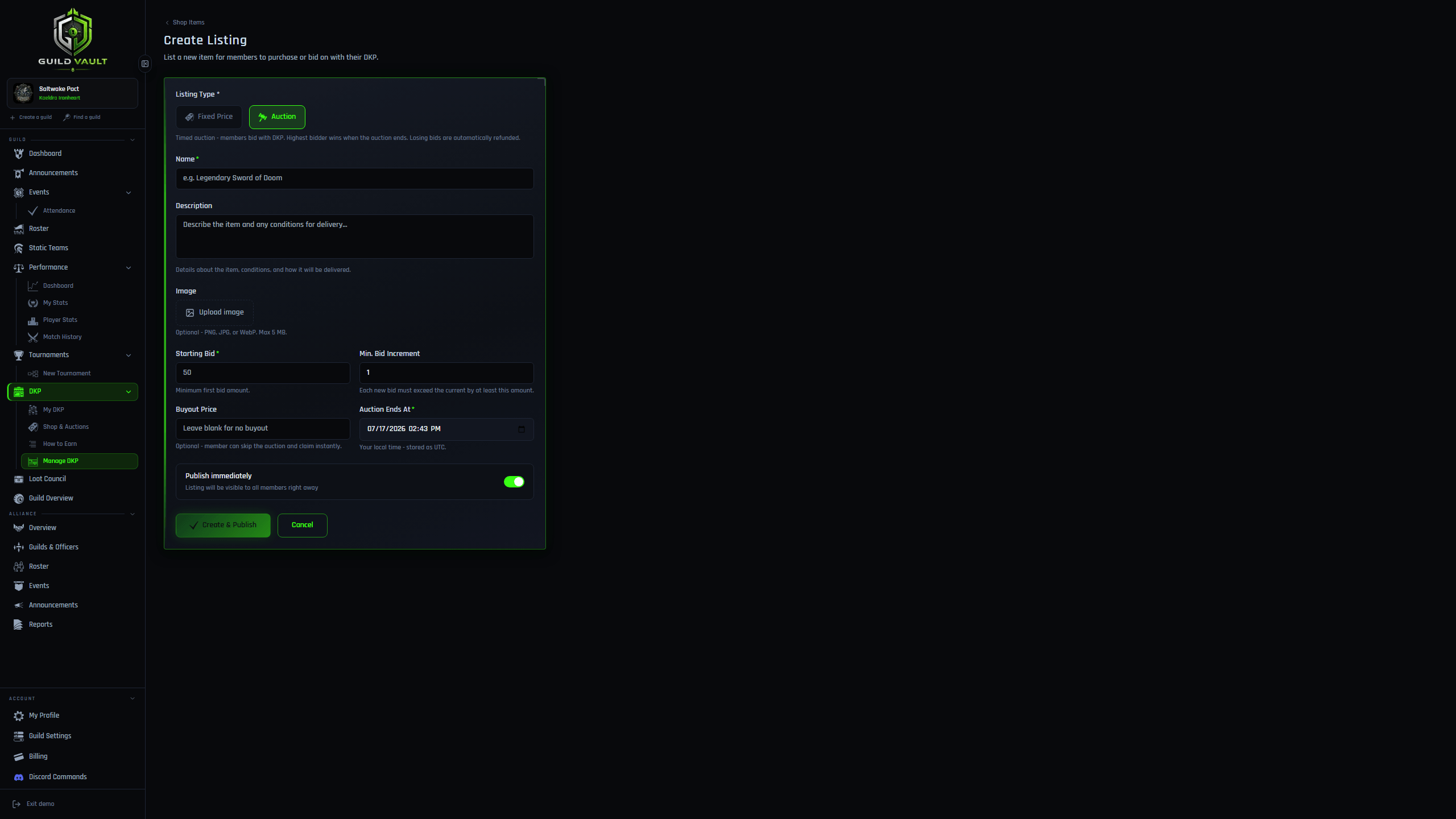Click the Attendance checkmark icon
This screenshot has width=1456, height=819.
click(33, 211)
